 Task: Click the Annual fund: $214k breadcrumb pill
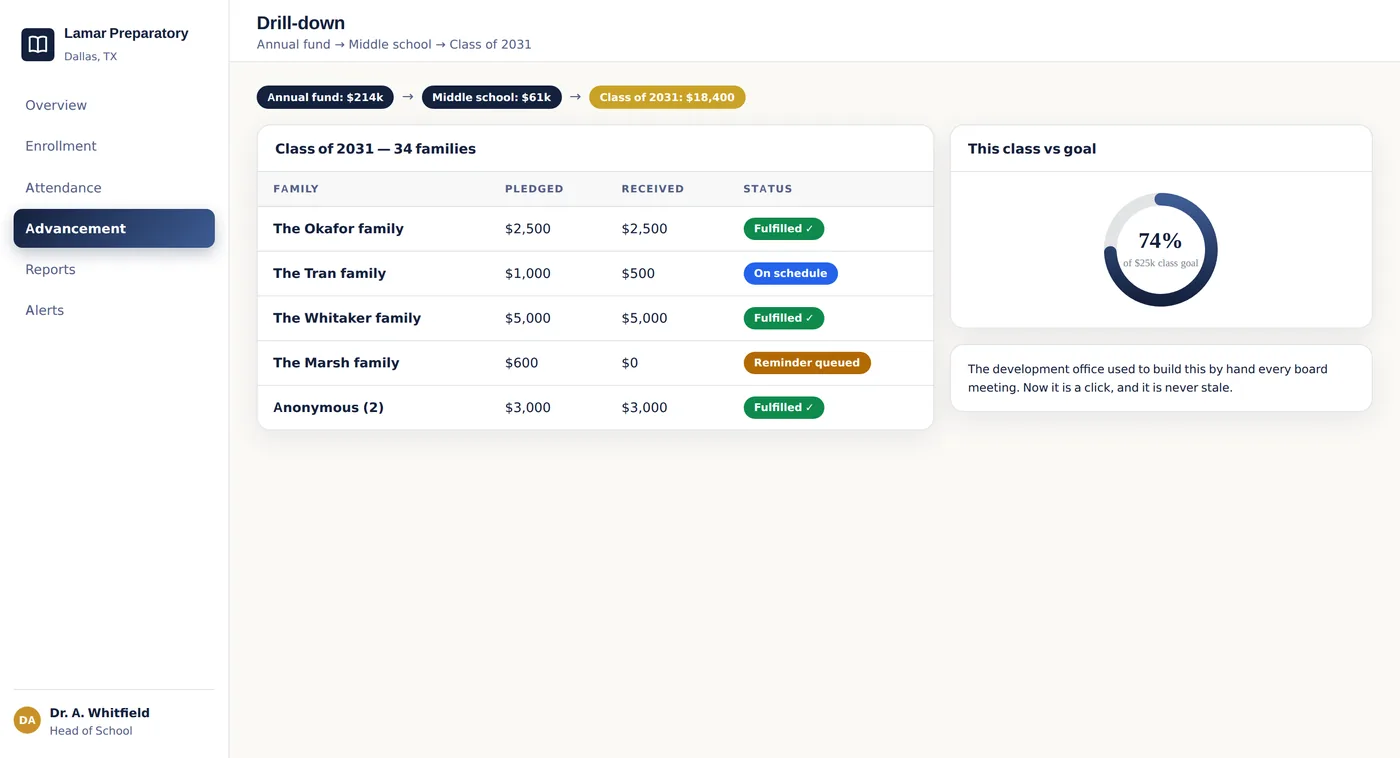(x=325, y=97)
